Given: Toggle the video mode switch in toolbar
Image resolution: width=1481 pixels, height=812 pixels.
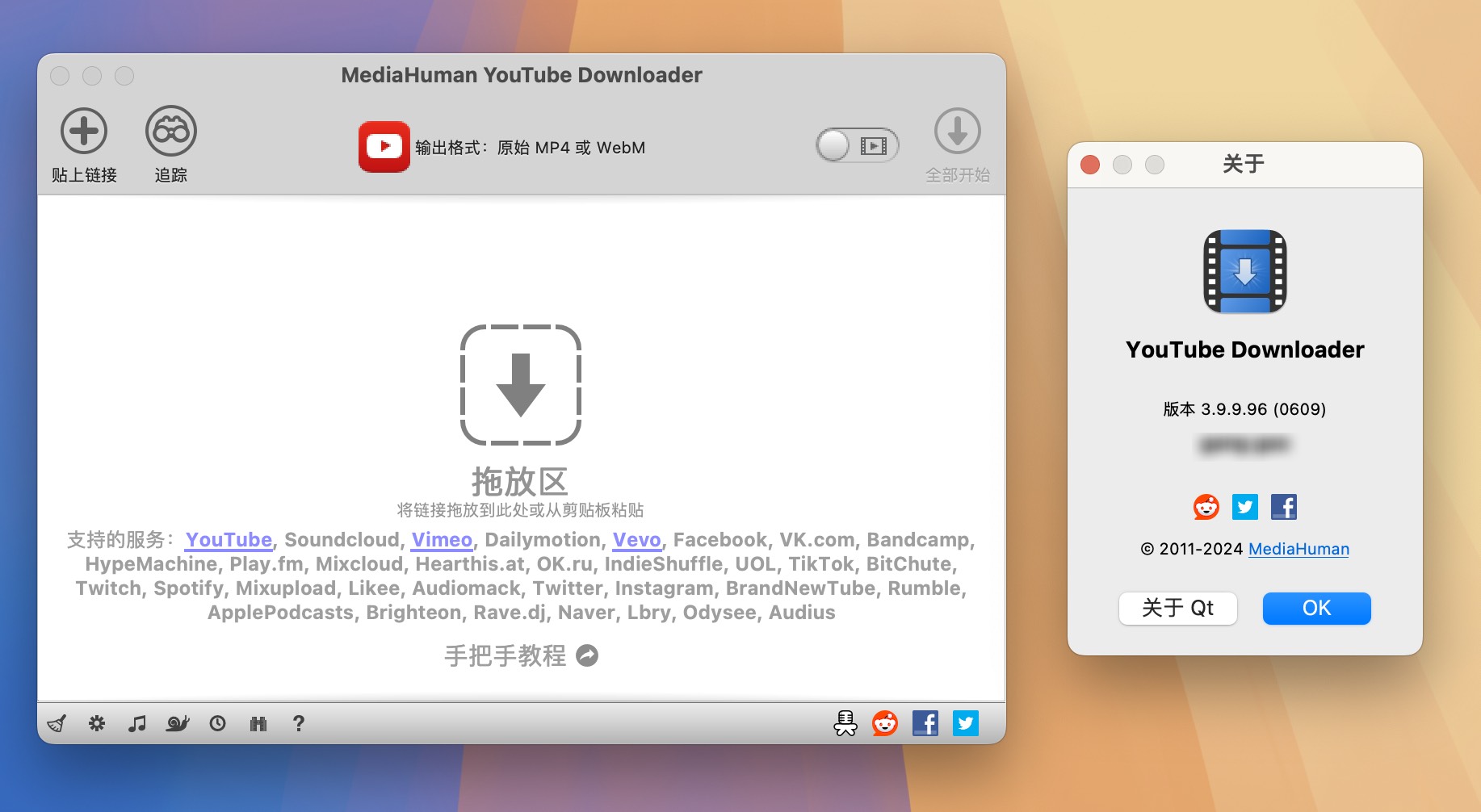Looking at the screenshot, I should 857,146.
